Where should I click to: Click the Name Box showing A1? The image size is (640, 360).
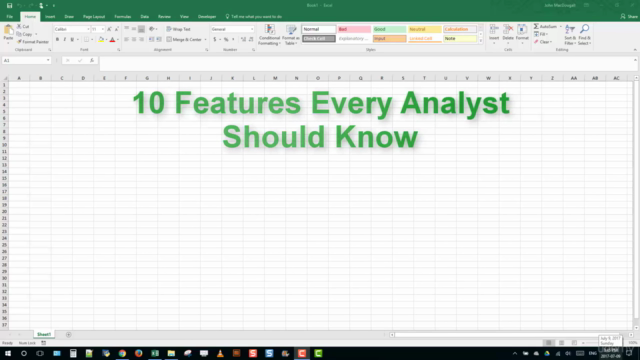(x=26, y=60)
